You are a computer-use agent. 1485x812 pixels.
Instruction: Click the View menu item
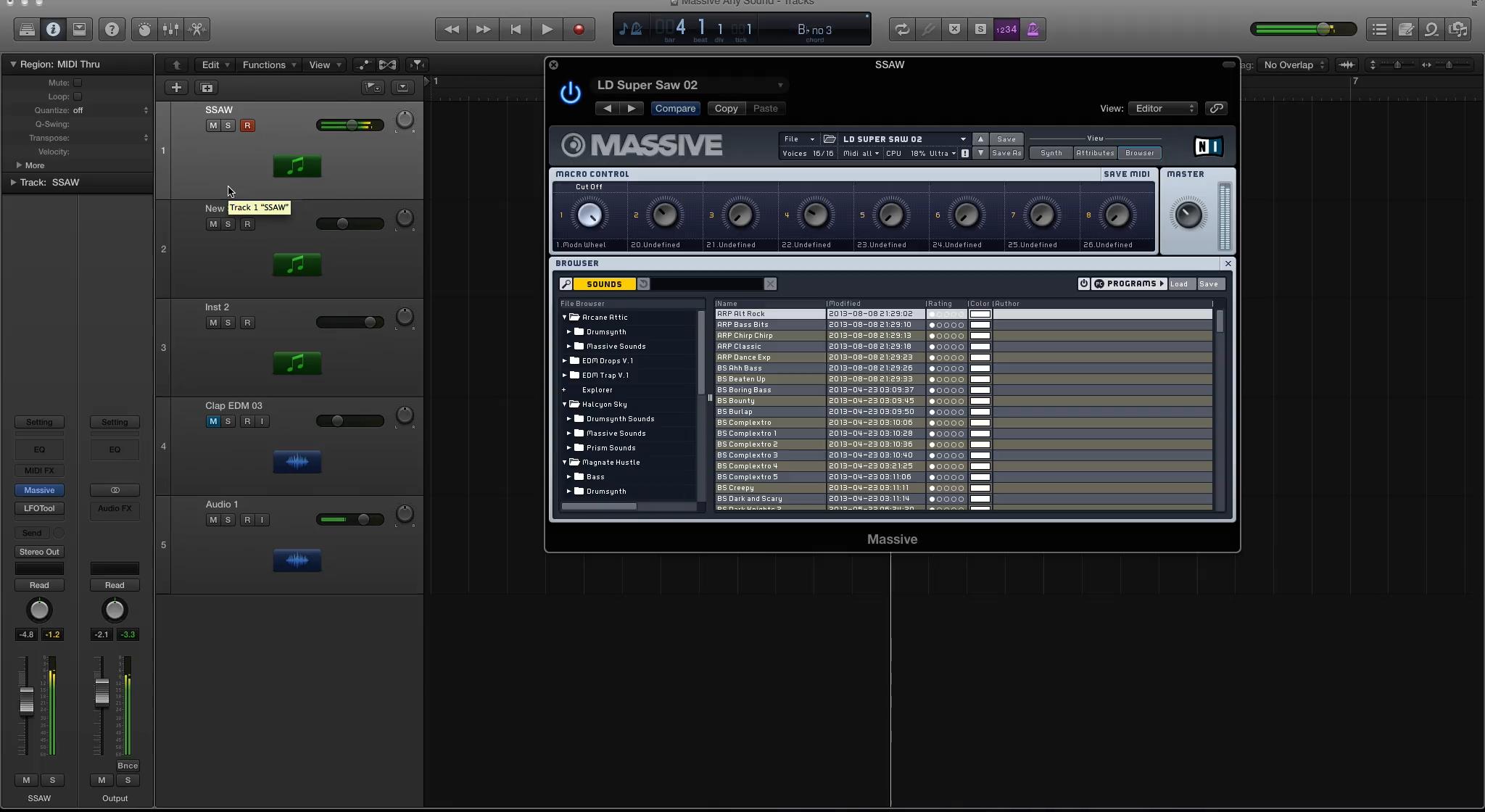319,64
